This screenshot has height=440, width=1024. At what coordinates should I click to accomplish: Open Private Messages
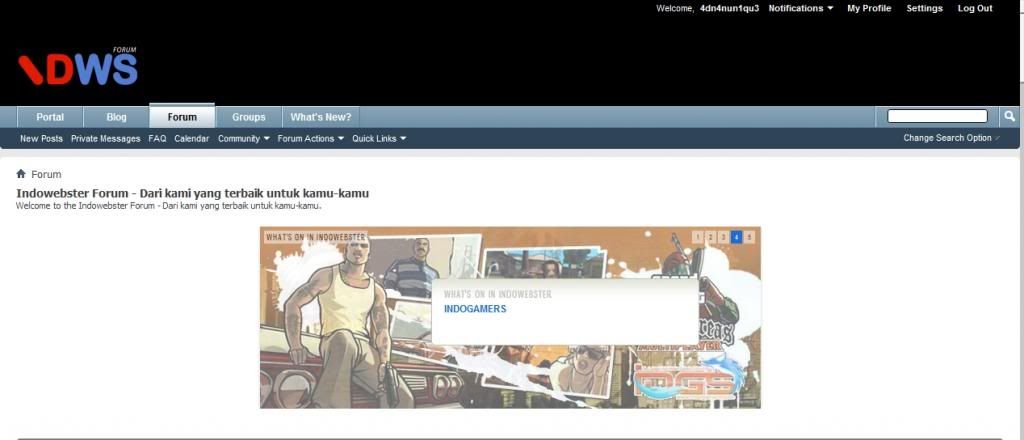(106, 138)
